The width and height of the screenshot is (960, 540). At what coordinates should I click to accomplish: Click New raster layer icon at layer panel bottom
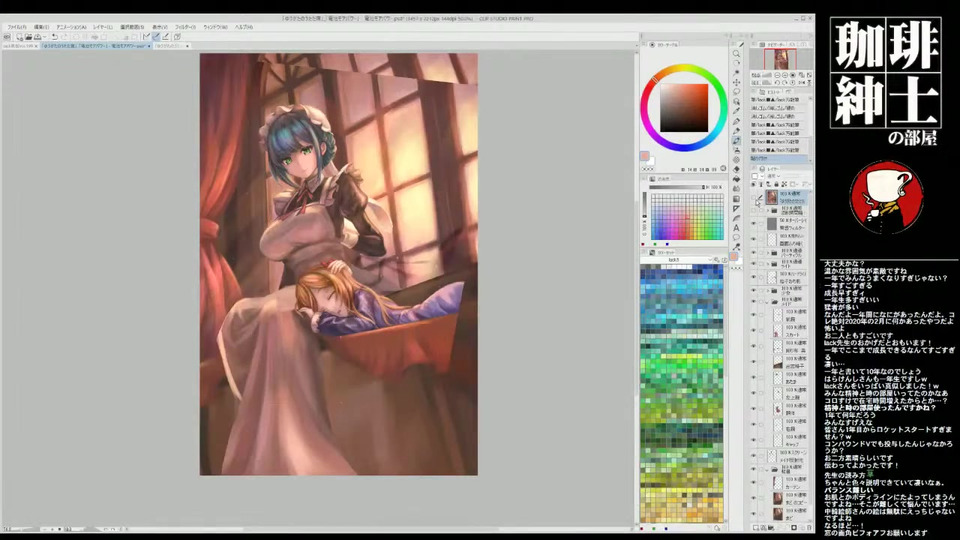(x=756, y=528)
